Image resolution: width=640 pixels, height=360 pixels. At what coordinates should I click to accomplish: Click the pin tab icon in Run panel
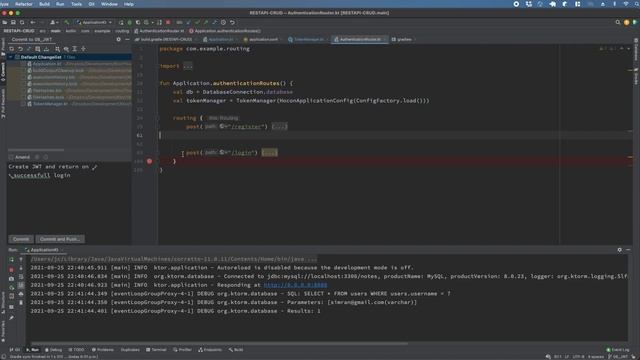tap(11, 318)
